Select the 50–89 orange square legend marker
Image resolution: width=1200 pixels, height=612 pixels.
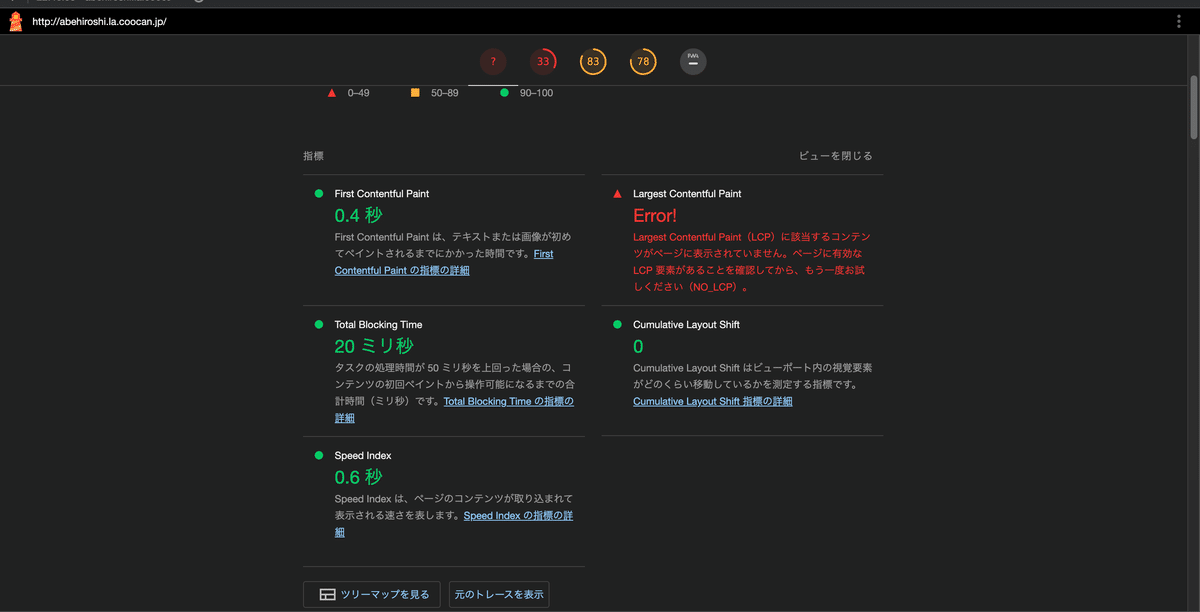tap(415, 92)
